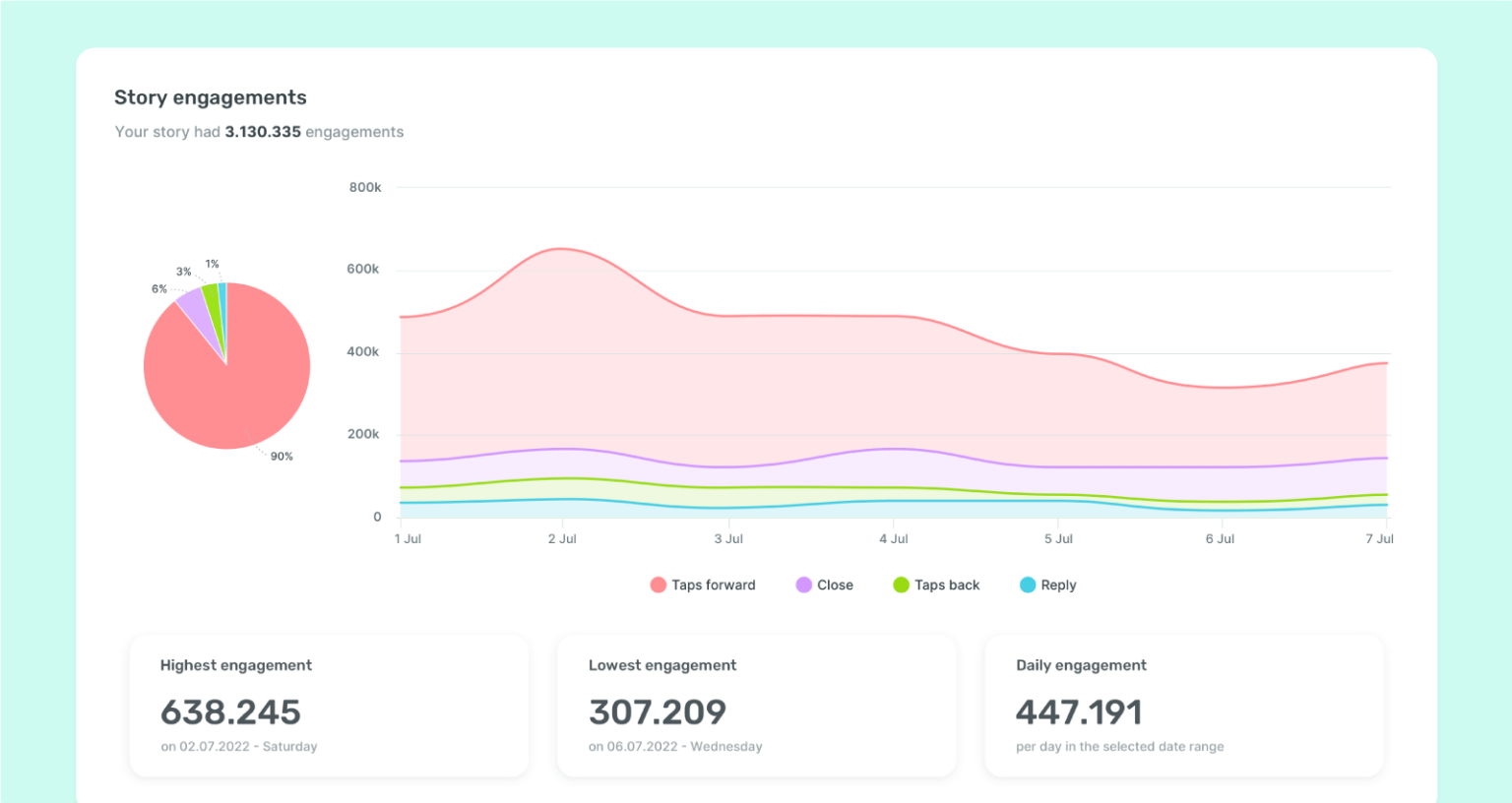Click the 800k y-axis label
The height and width of the screenshot is (803, 1512).
365,186
